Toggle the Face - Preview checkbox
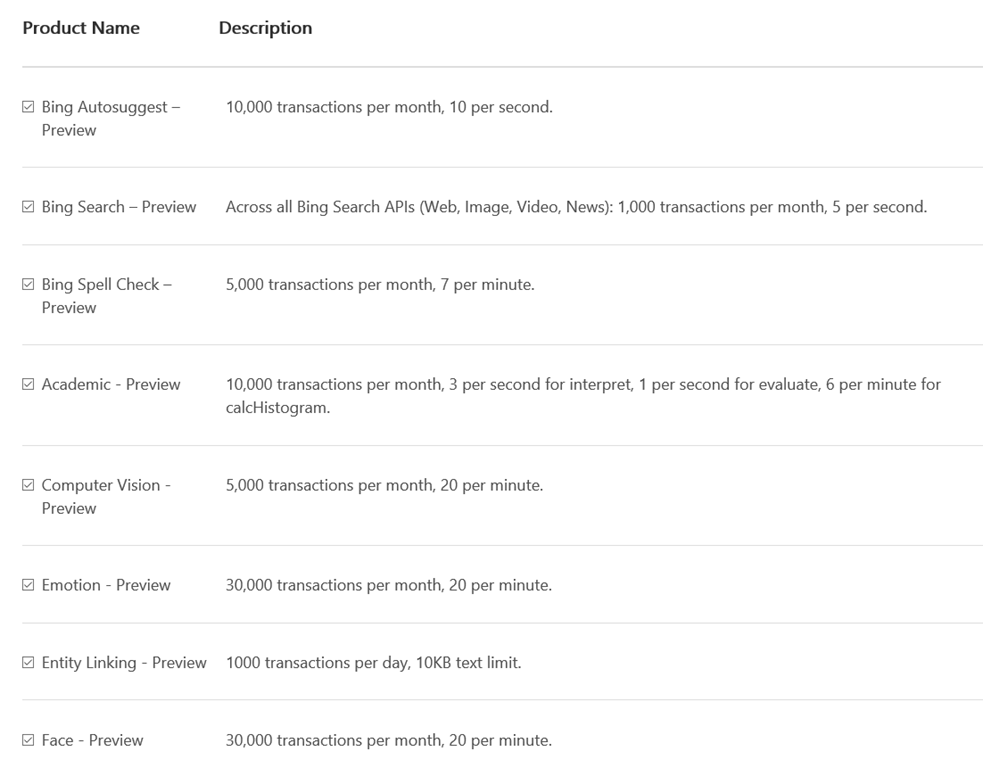 pyautogui.click(x=28, y=740)
